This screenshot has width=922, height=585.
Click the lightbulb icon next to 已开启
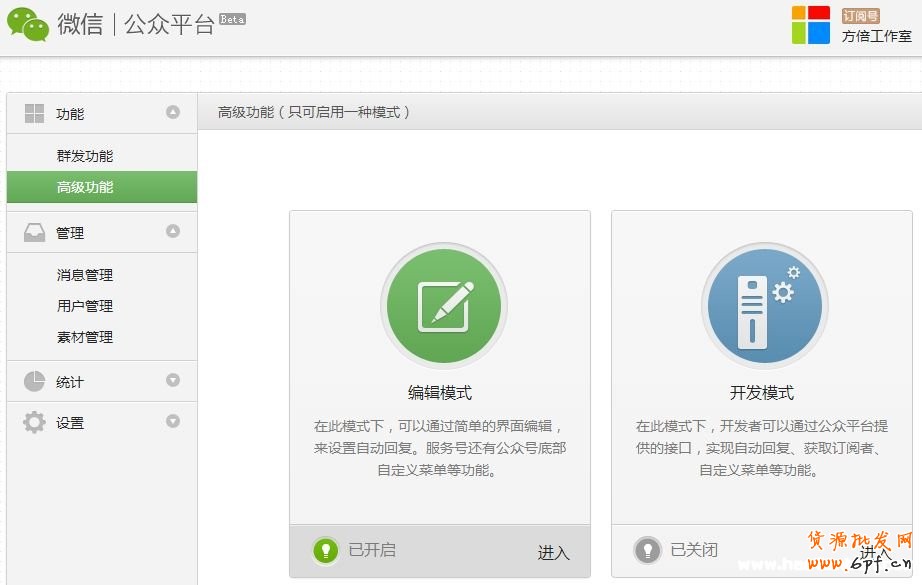click(x=325, y=550)
